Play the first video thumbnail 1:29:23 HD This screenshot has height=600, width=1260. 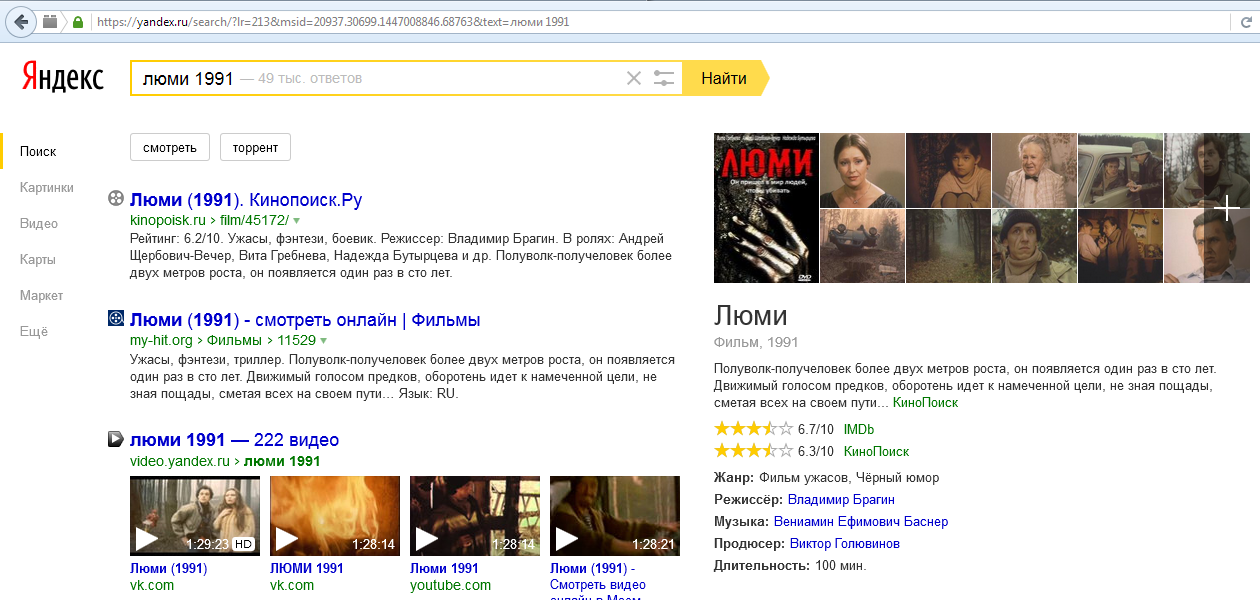(195, 515)
